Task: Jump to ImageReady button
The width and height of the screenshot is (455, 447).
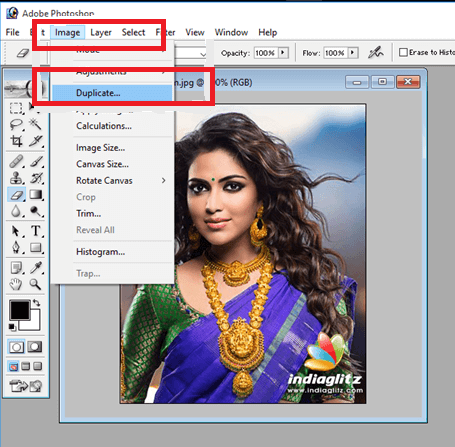Action: coord(26,386)
